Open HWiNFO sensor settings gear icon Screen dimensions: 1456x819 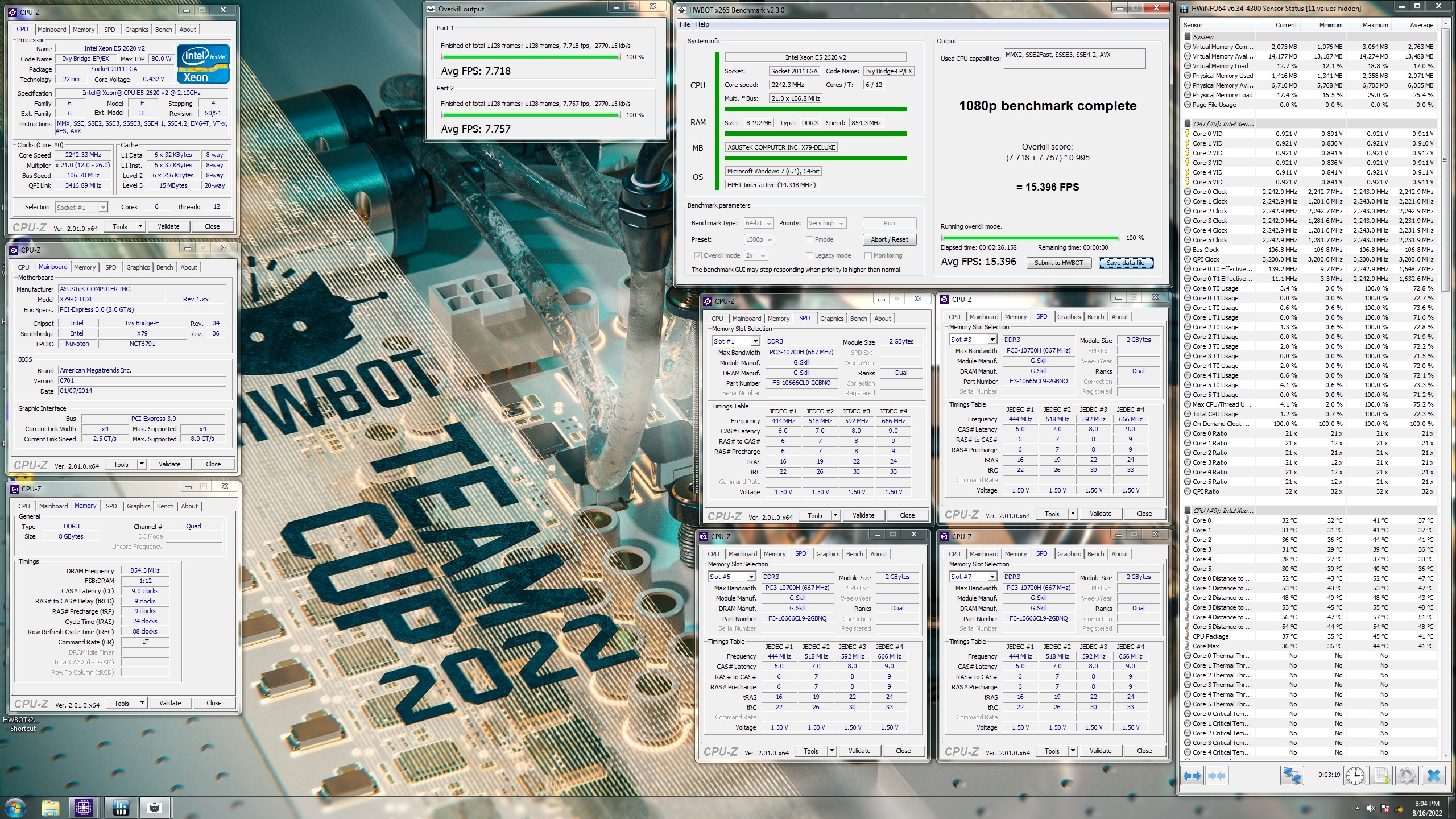(1407, 775)
